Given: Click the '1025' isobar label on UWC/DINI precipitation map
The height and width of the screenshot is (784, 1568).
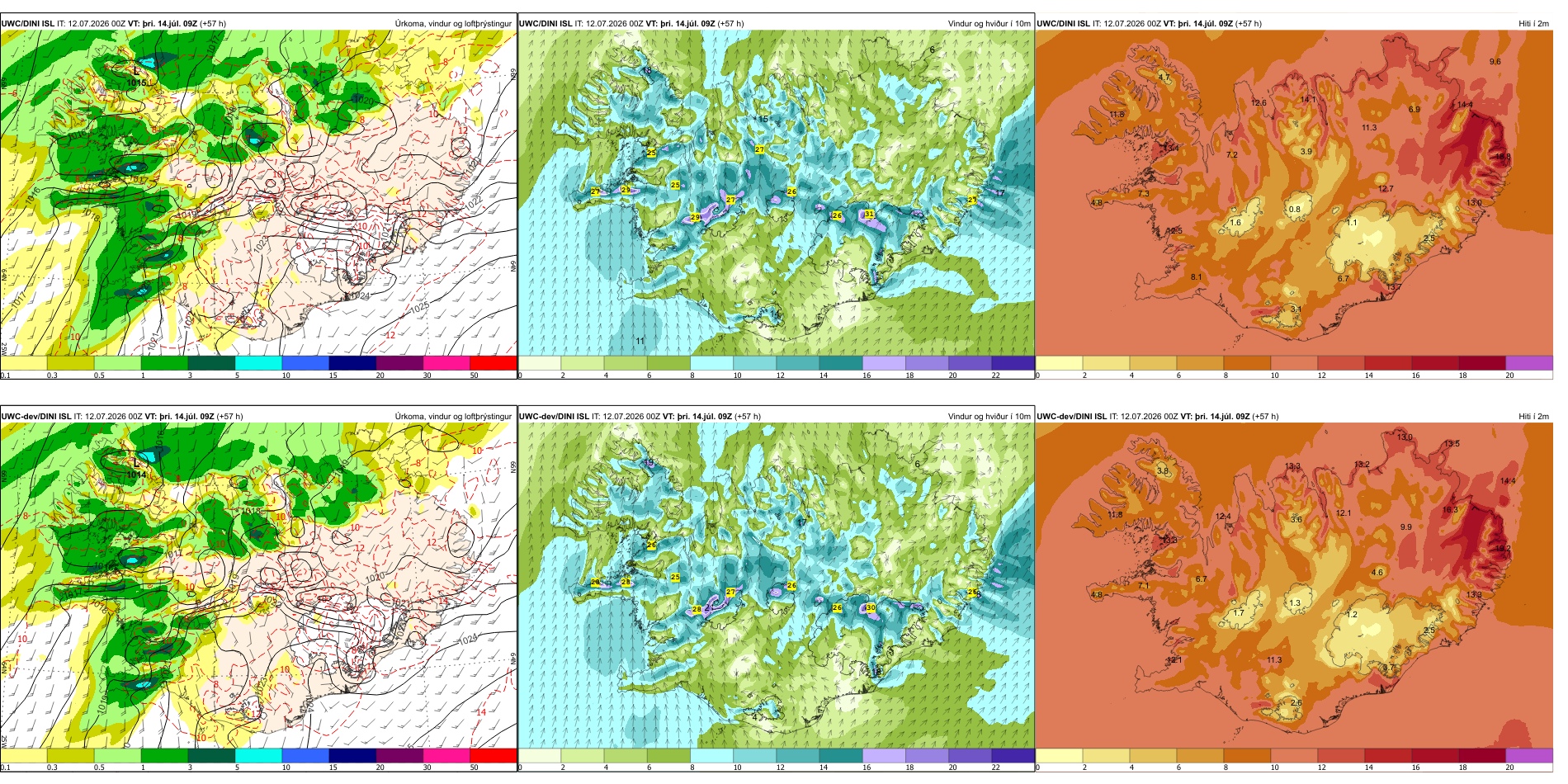Looking at the screenshot, I should pos(419,308).
